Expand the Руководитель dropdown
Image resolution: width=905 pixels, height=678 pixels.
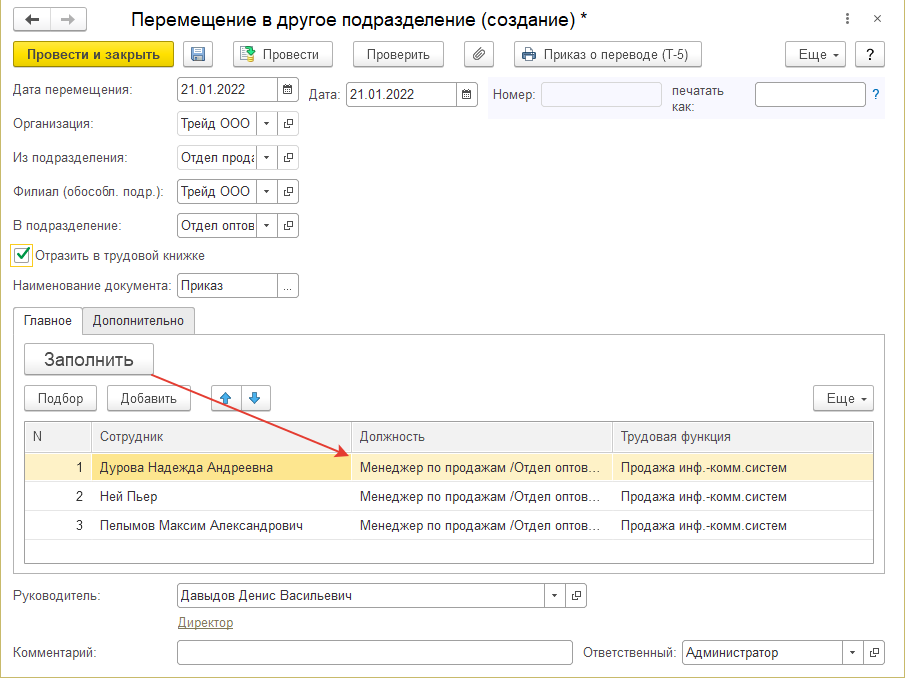tap(555, 596)
